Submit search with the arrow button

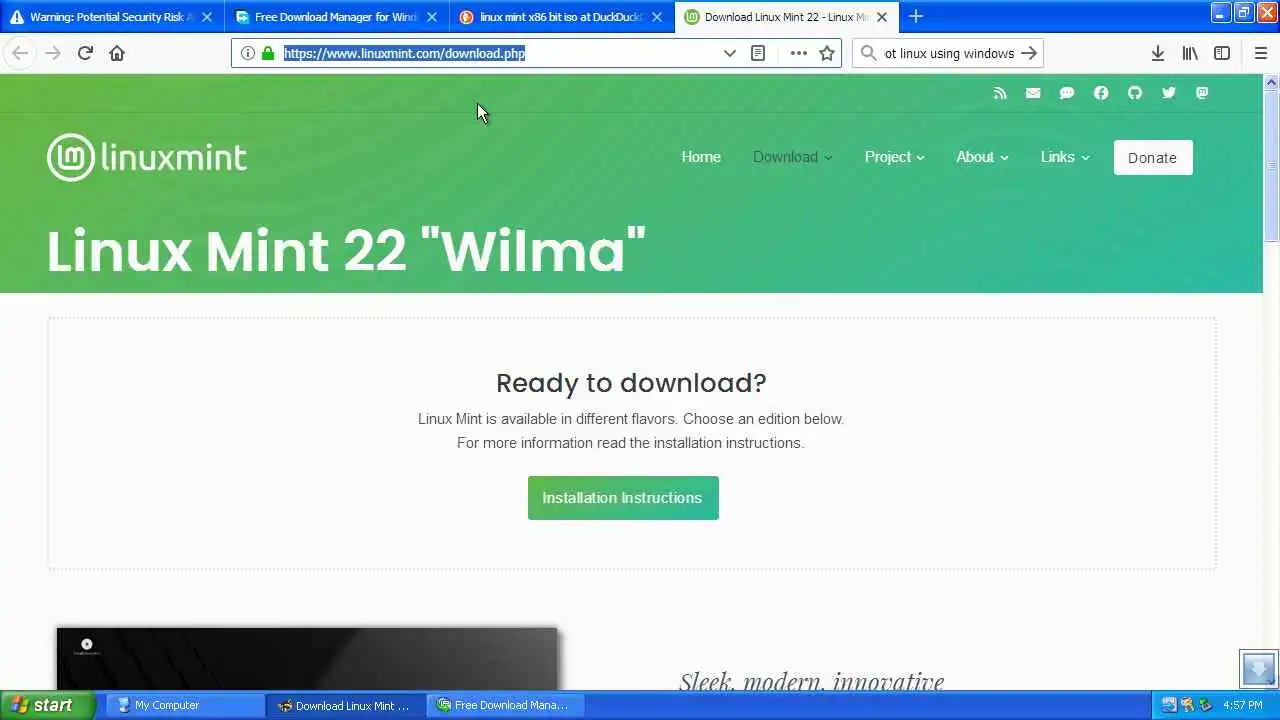1029,53
